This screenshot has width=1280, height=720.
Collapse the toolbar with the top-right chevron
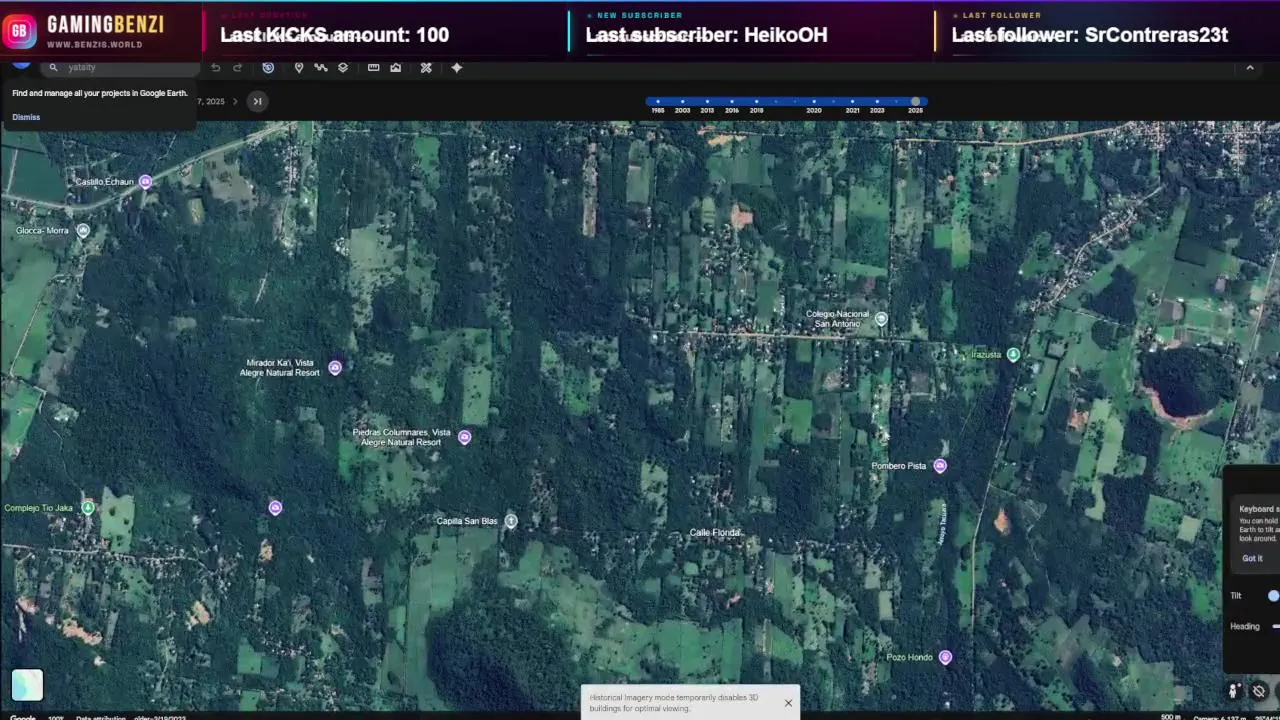point(1250,68)
